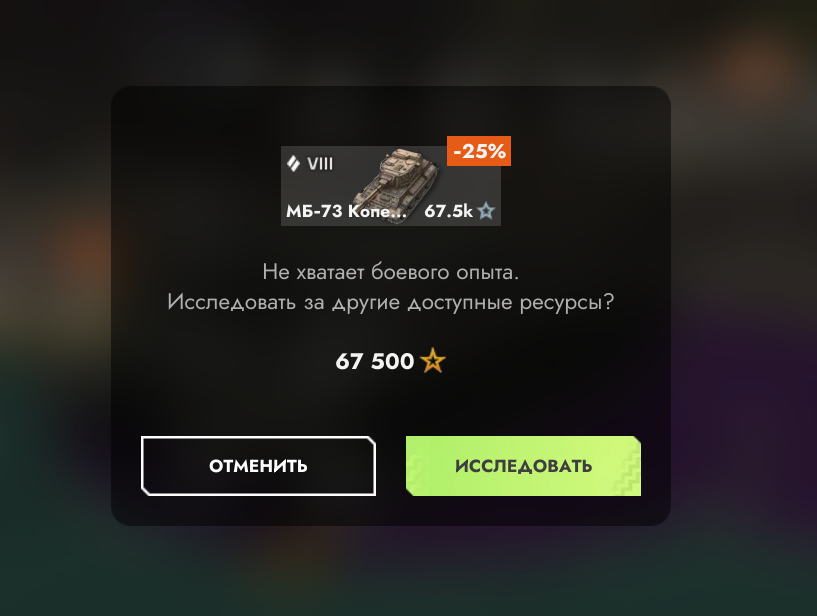Screen dimensions: 817x616
Task: Click the tier VIII label on the card
Action: tap(320, 164)
